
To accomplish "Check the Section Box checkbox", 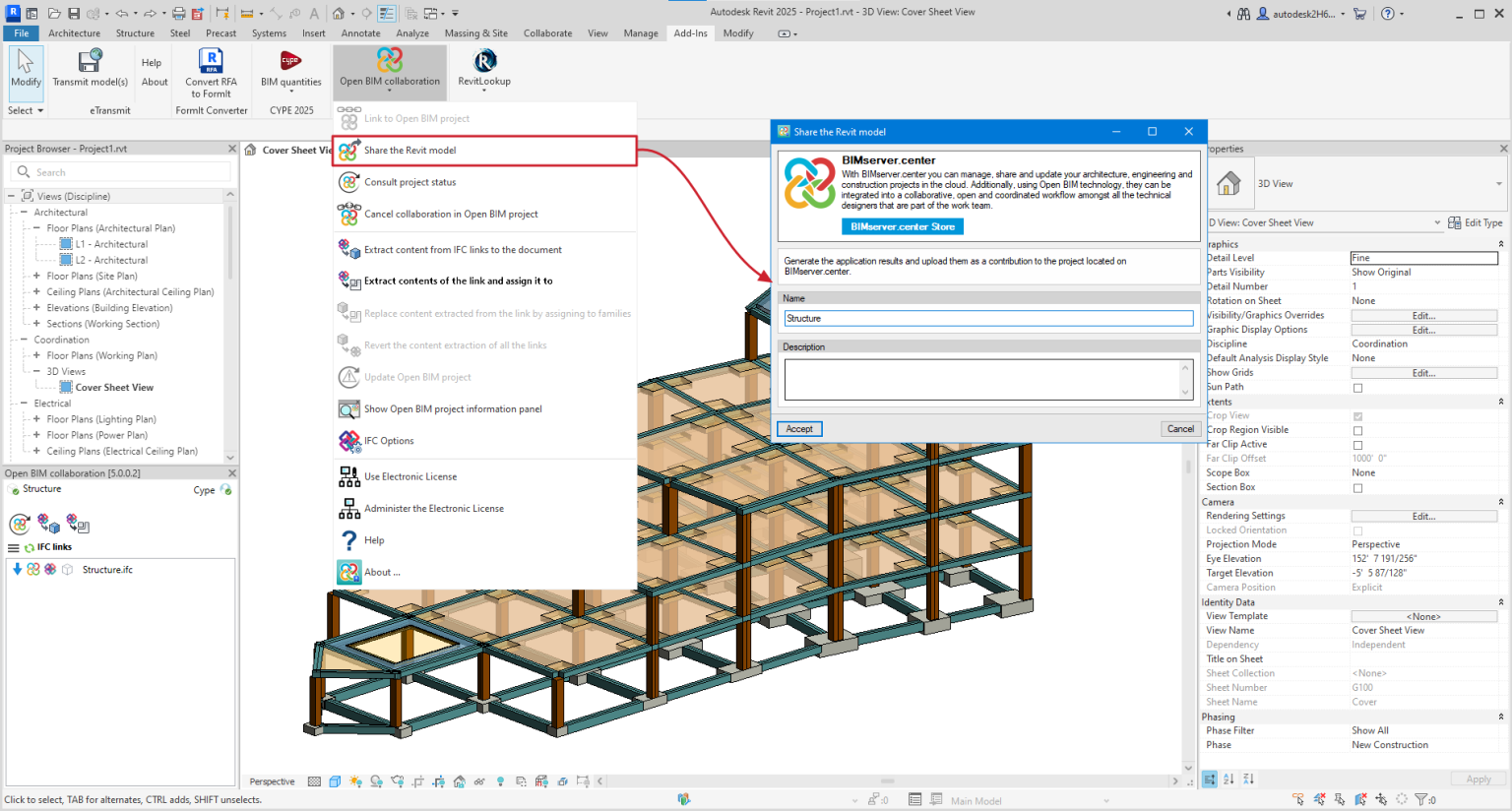I will tap(1357, 488).
